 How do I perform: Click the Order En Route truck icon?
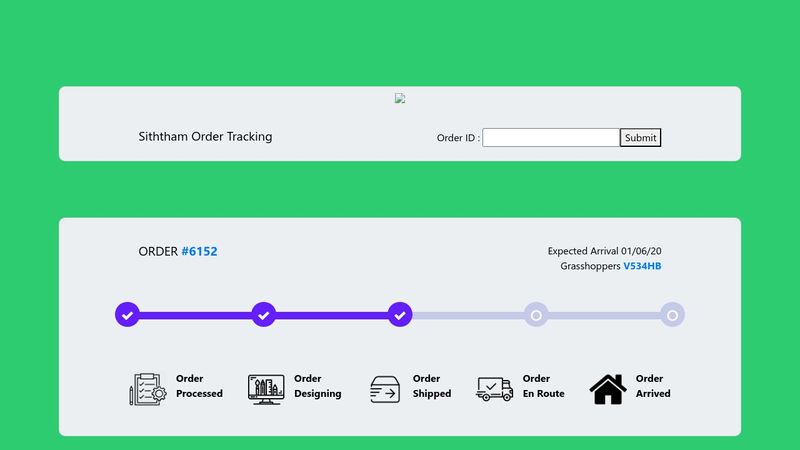(495, 389)
